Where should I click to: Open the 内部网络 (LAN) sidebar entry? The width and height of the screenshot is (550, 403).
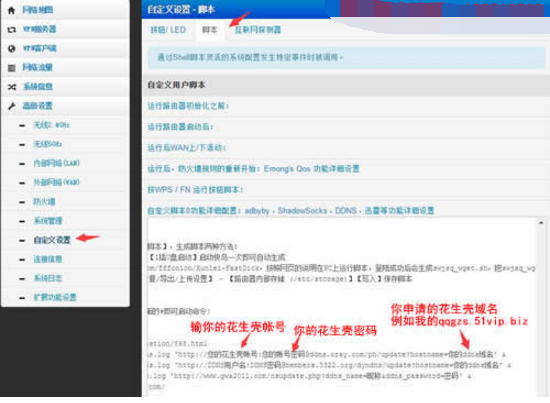tap(56, 163)
